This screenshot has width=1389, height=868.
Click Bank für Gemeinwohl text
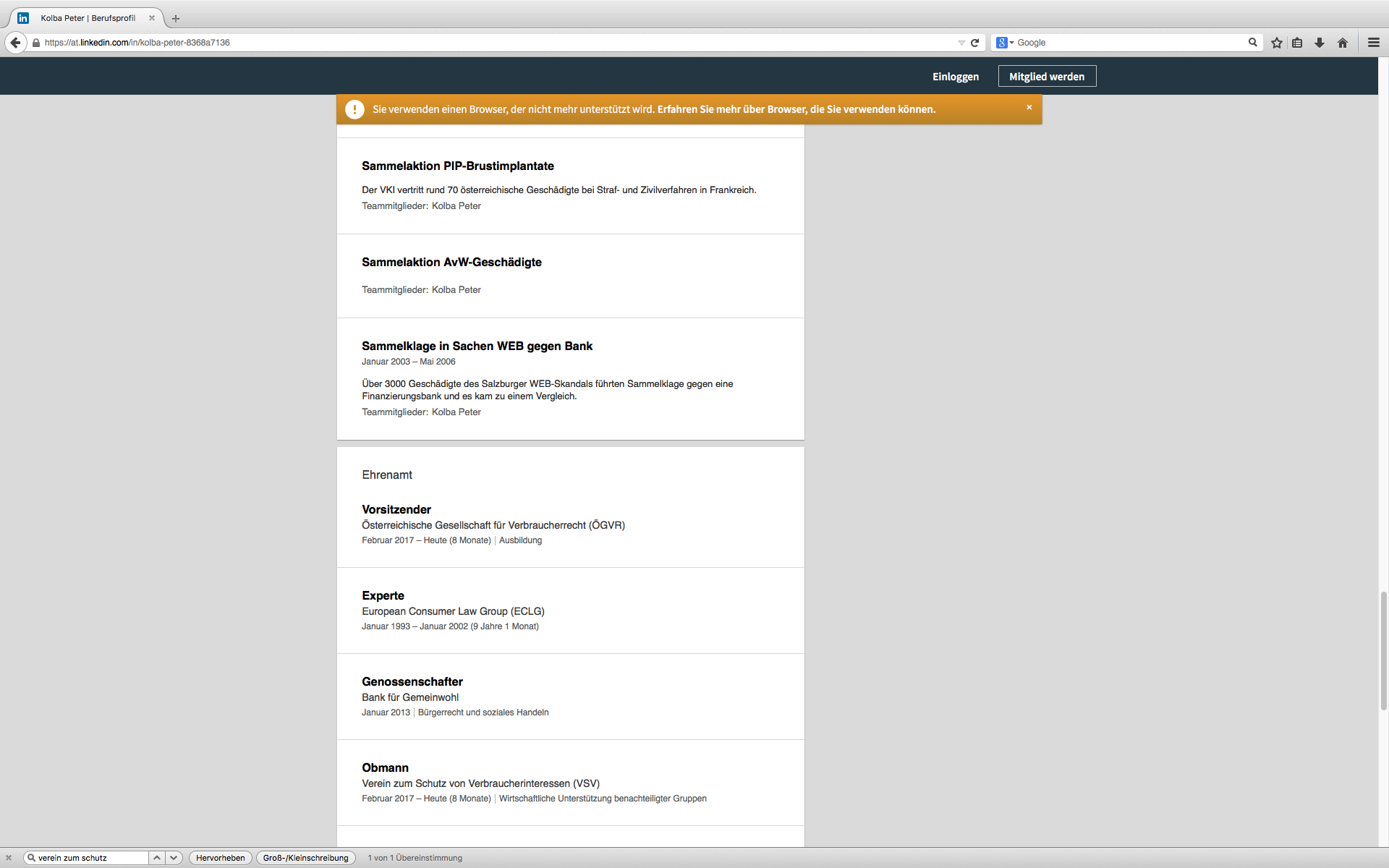[x=410, y=697]
